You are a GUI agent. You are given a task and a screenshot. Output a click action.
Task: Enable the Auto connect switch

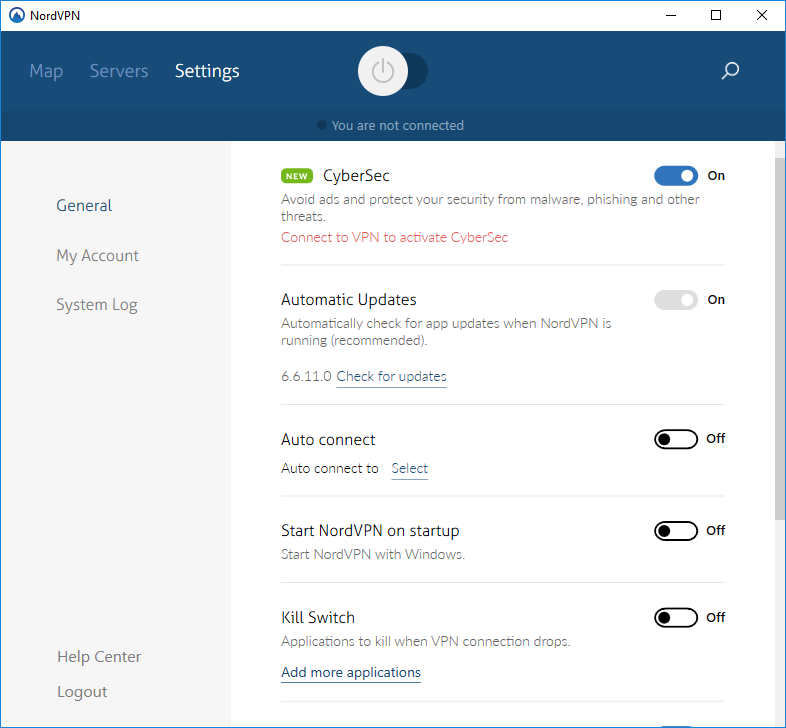[x=676, y=439]
